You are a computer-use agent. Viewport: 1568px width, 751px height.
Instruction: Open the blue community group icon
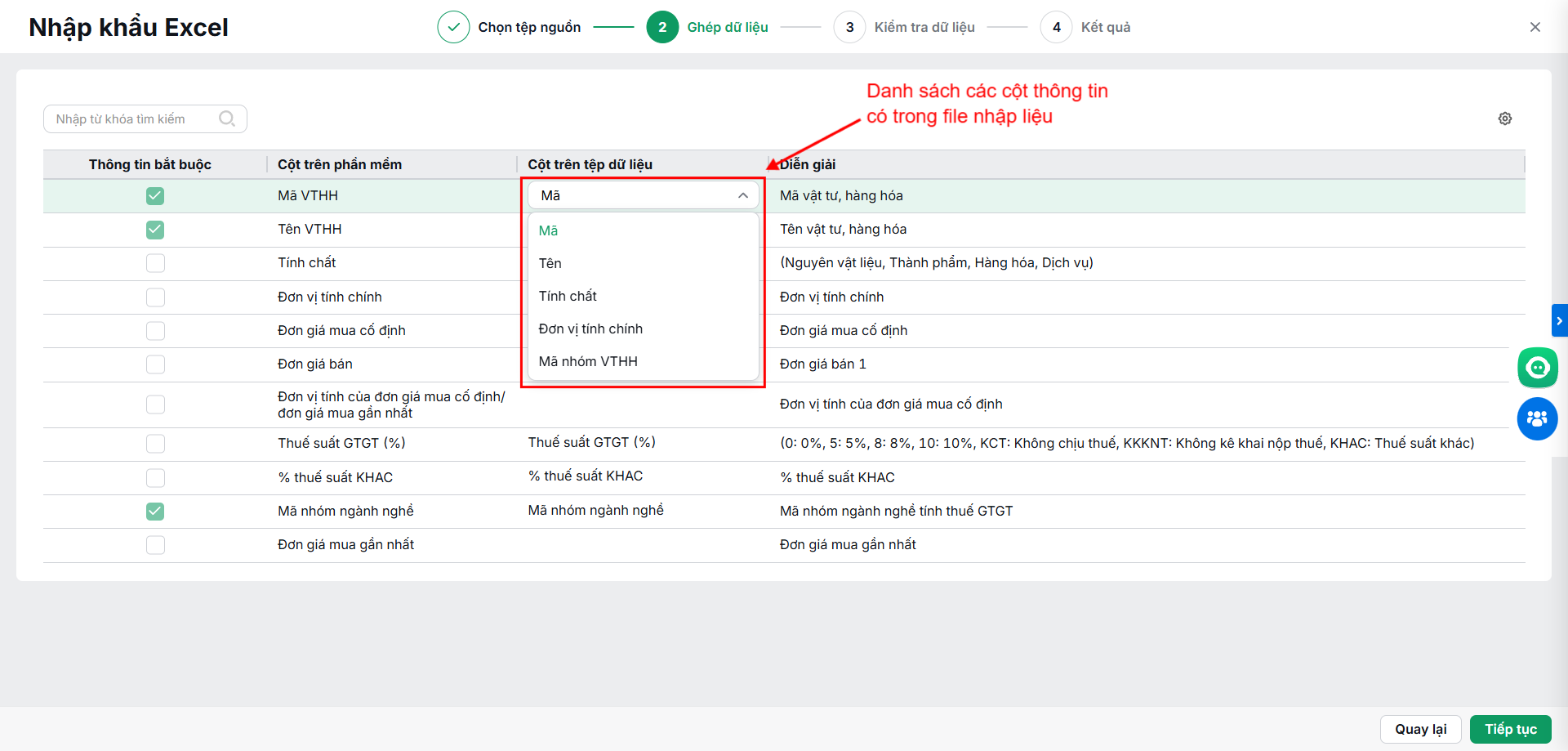coord(1538,418)
